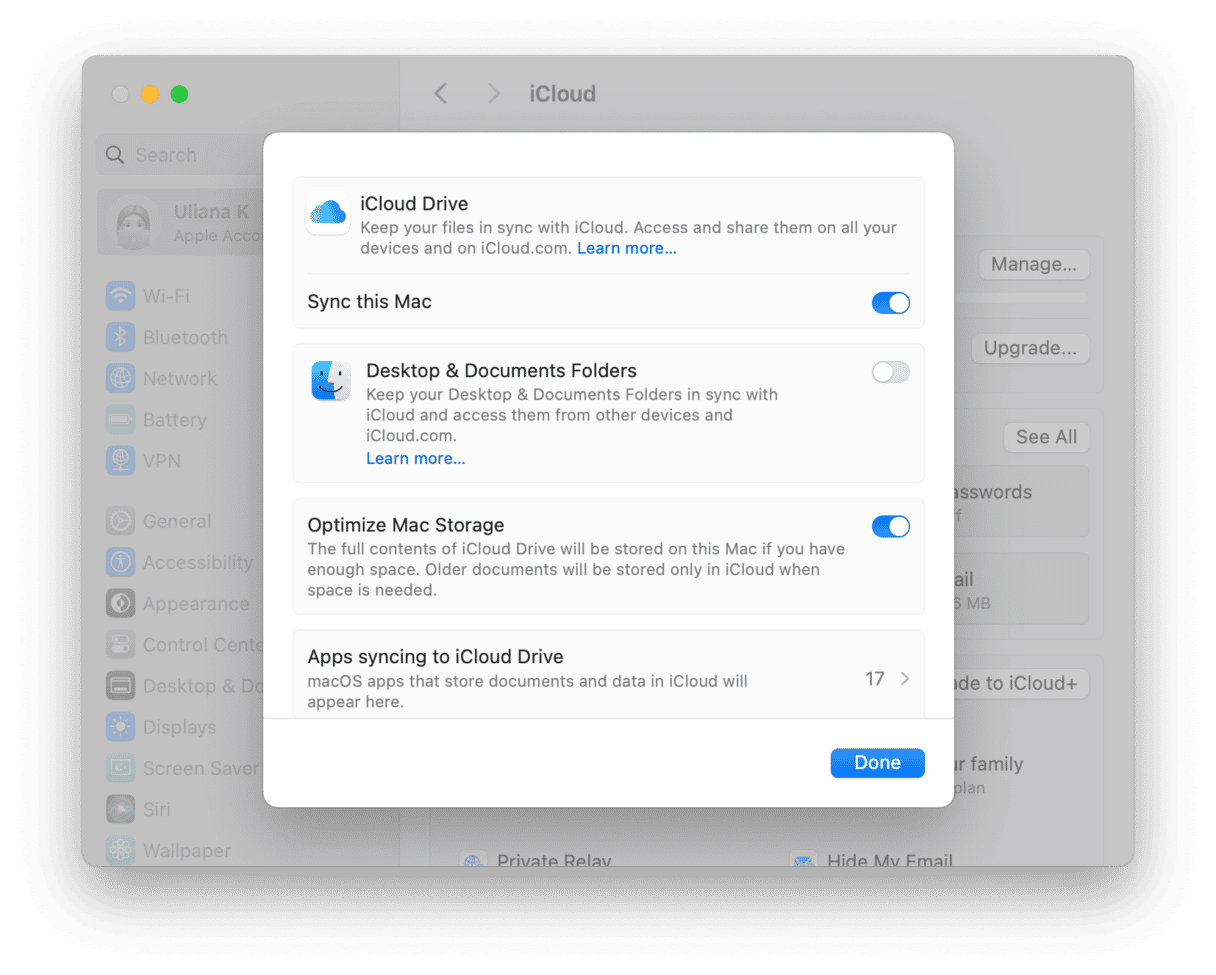The width and height of the screenshot is (1216, 975).
Task: Go back using the left chevron
Action: 441,94
